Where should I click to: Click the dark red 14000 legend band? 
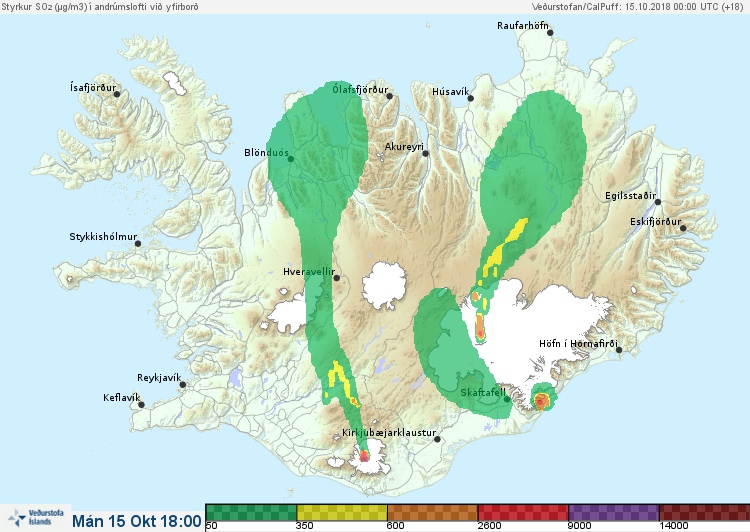[705, 512]
